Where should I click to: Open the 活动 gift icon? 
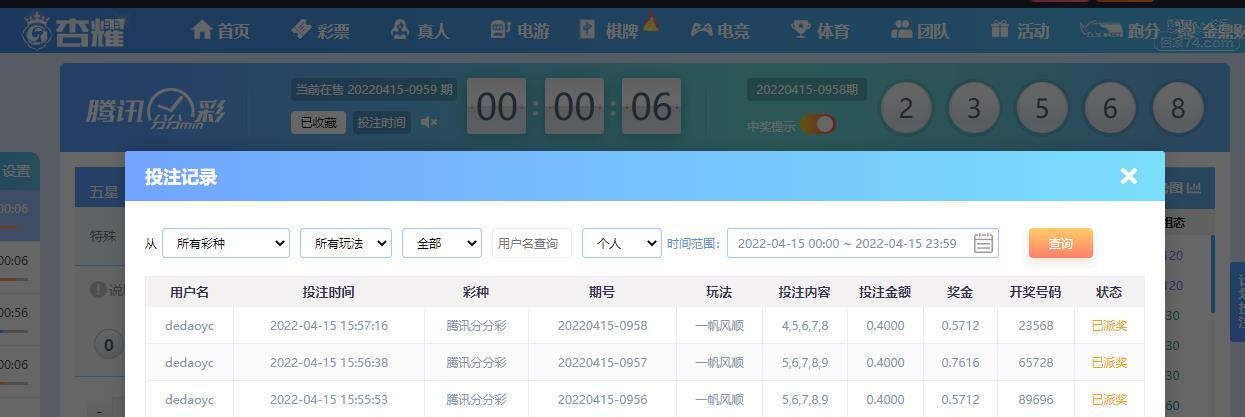point(999,30)
